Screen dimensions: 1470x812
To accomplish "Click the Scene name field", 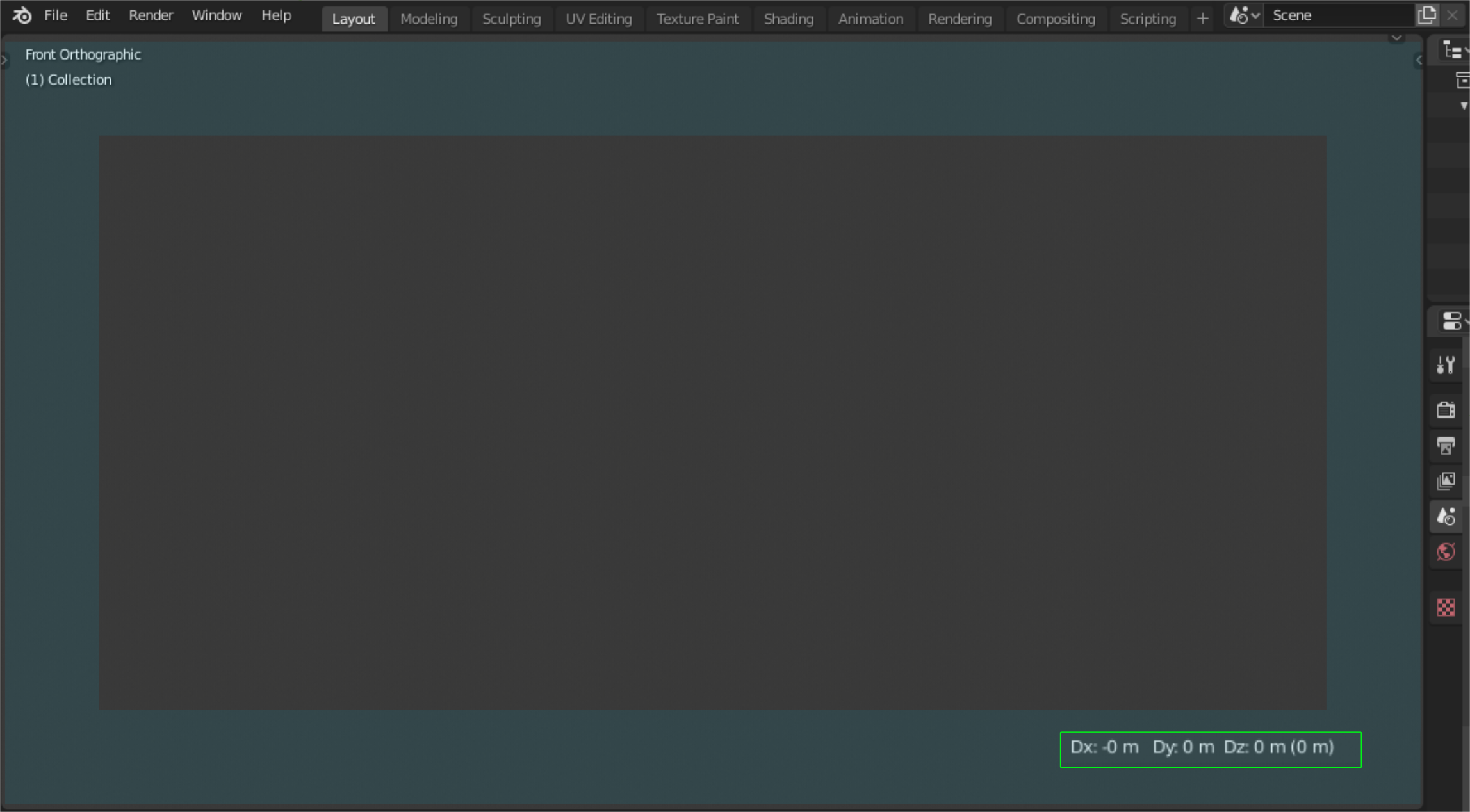I will tap(1339, 15).
